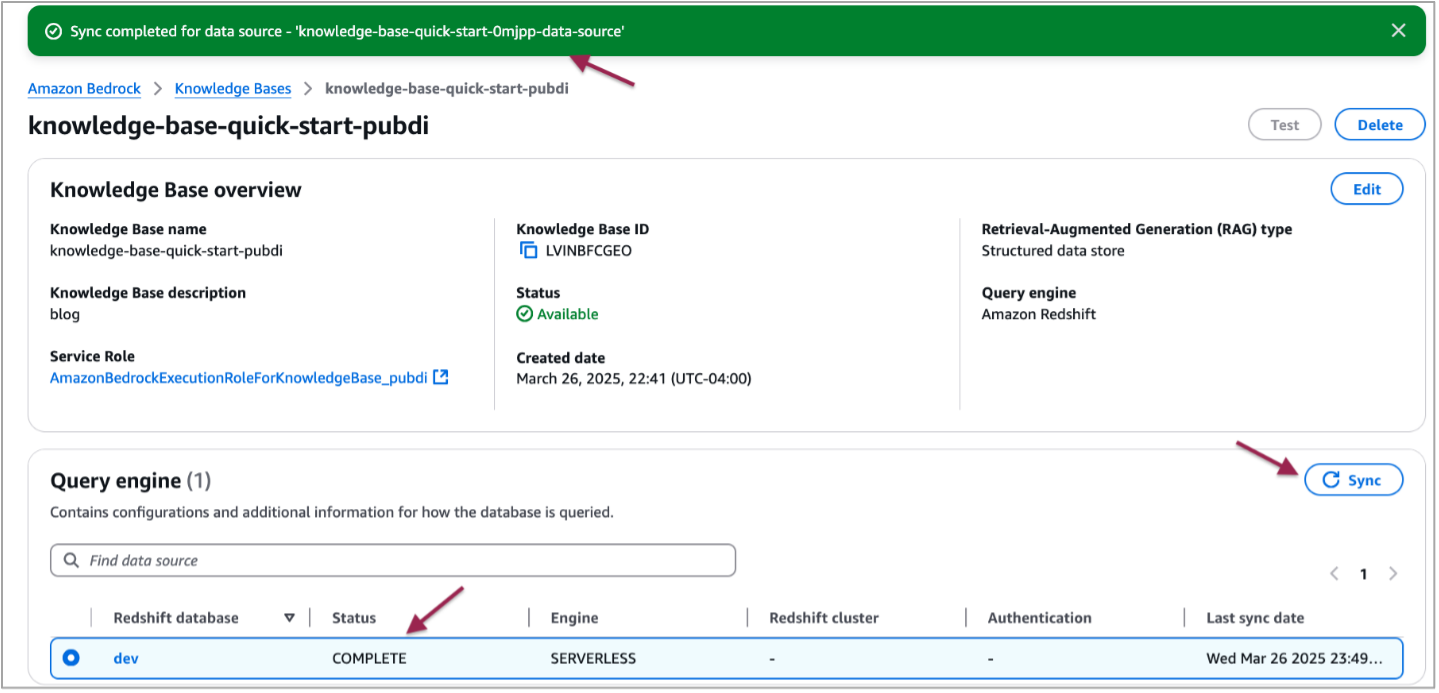Click the Knowledge Base ID value LVINBFCGEO

tap(589, 251)
